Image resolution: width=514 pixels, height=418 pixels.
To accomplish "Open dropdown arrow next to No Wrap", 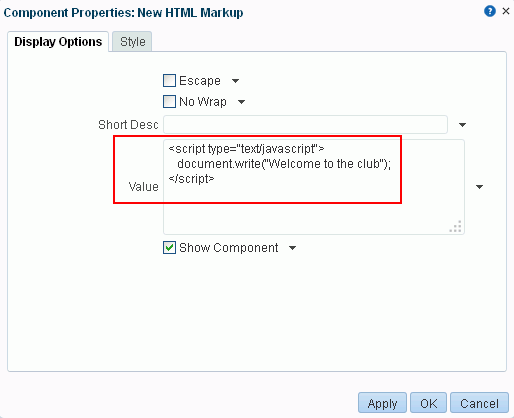I will [x=241, y=102].
